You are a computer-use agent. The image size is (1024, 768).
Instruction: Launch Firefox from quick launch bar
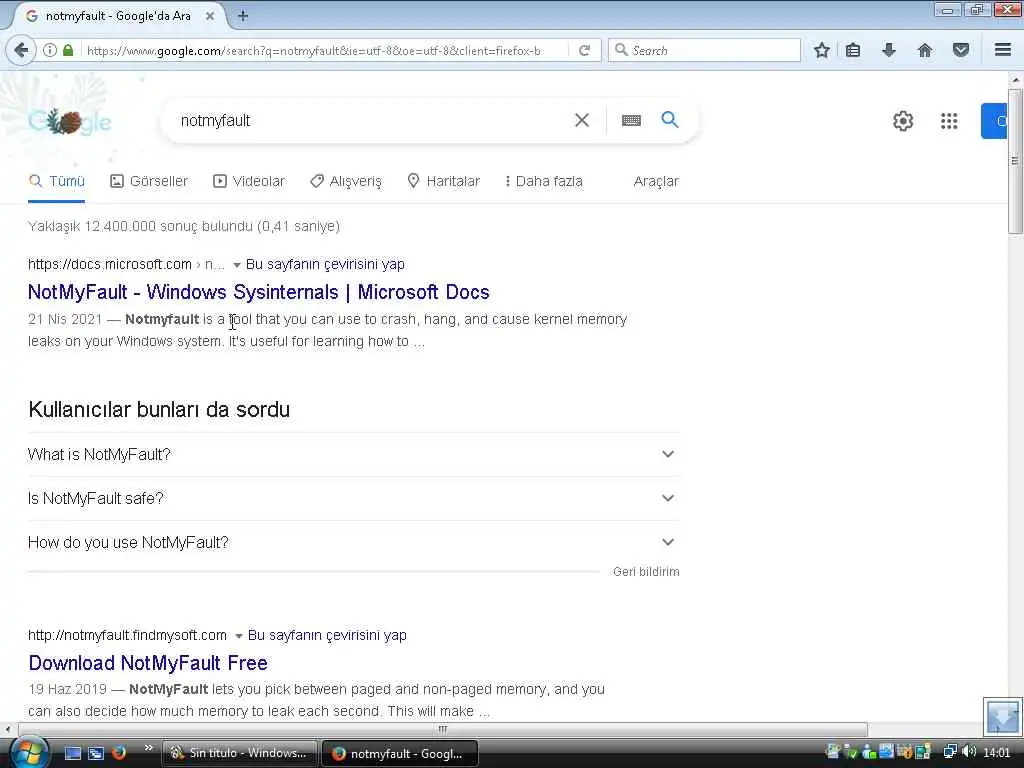tap(119, 753)
